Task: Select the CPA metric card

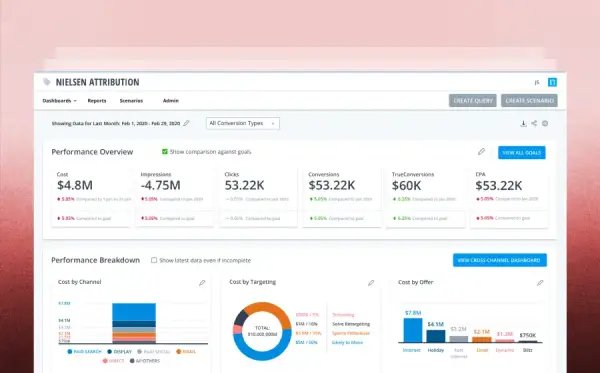Action: point(509,197)
